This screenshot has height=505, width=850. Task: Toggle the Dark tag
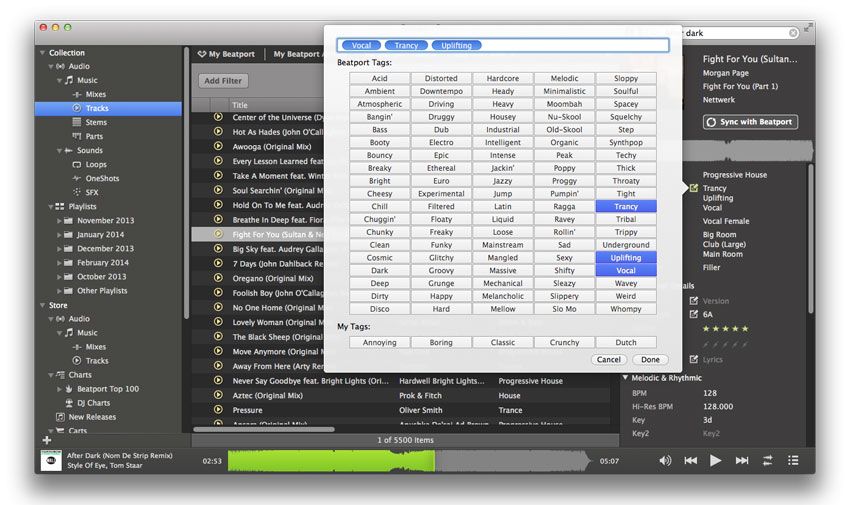[379, 270]
